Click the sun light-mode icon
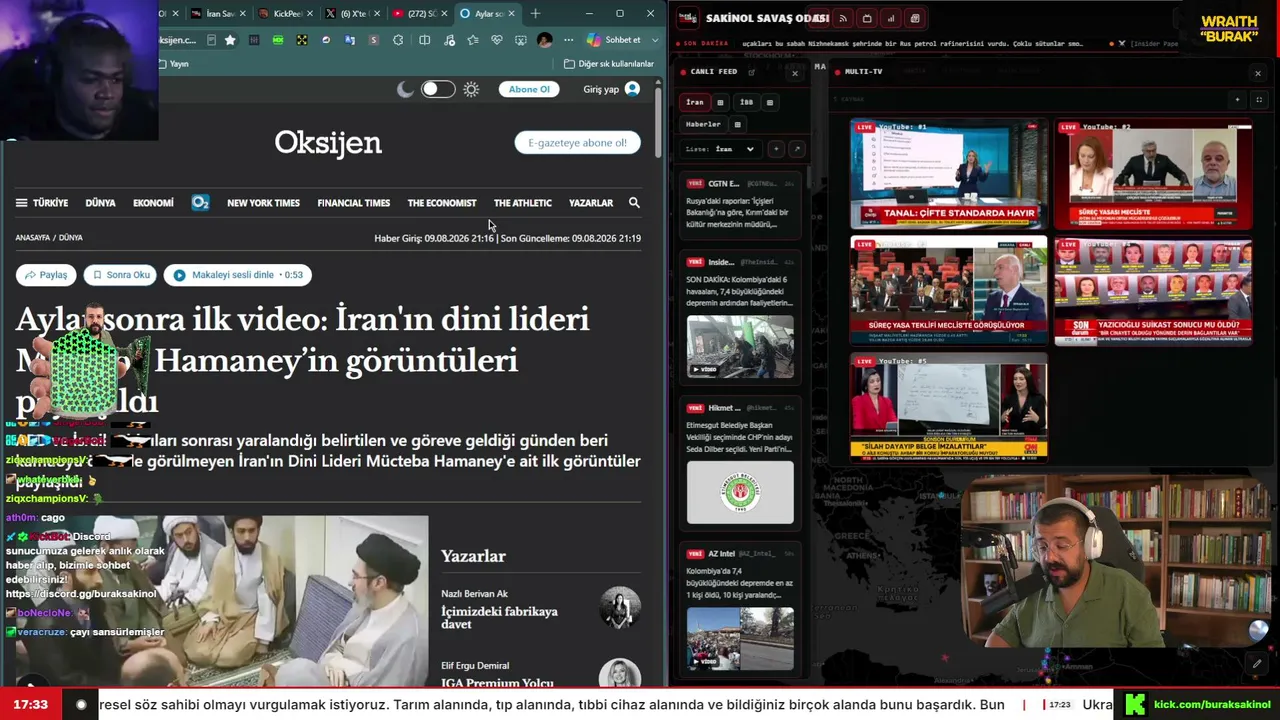This screenshot has height=720, width=1280. 471,89
